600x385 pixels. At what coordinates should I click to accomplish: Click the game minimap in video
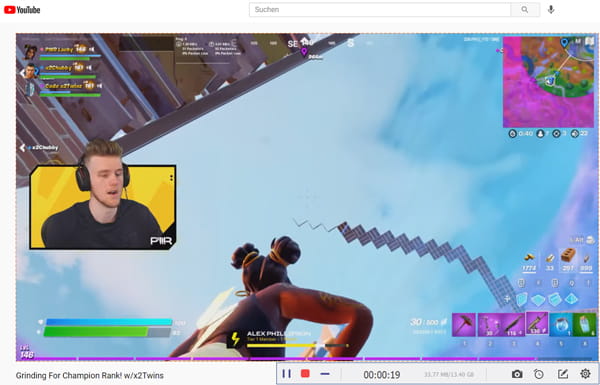548,82
